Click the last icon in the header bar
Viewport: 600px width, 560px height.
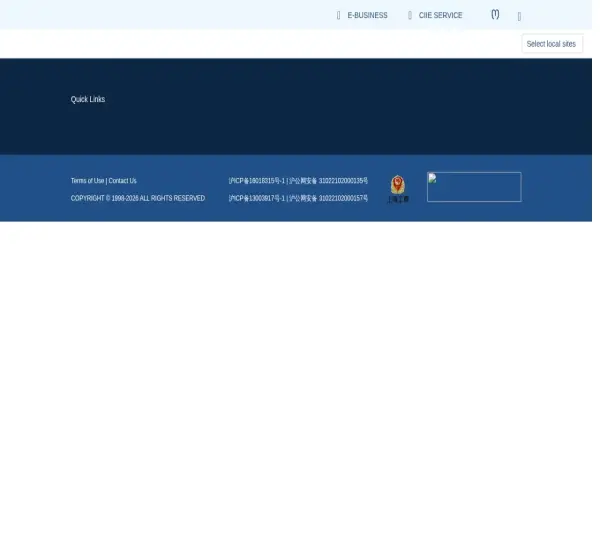519,16
